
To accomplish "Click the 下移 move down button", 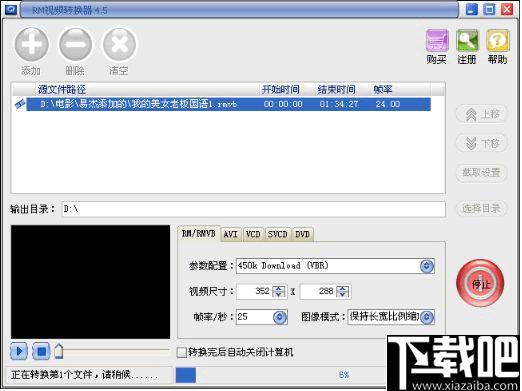I will pos(481,143).
